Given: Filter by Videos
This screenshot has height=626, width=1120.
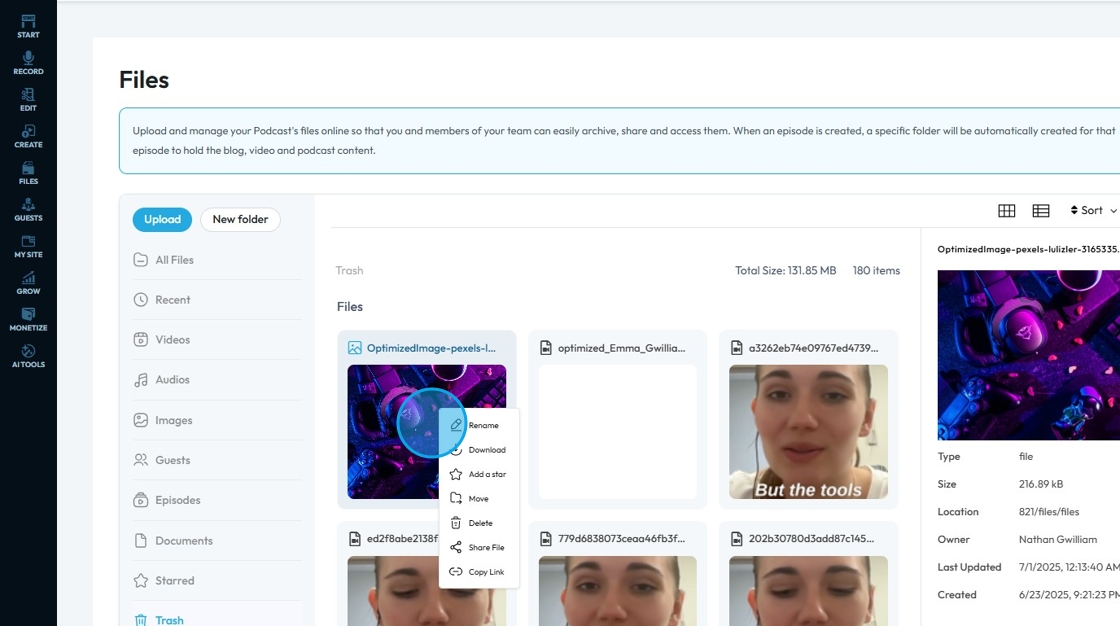Looking at the screenshot, I should click(217, 339).
